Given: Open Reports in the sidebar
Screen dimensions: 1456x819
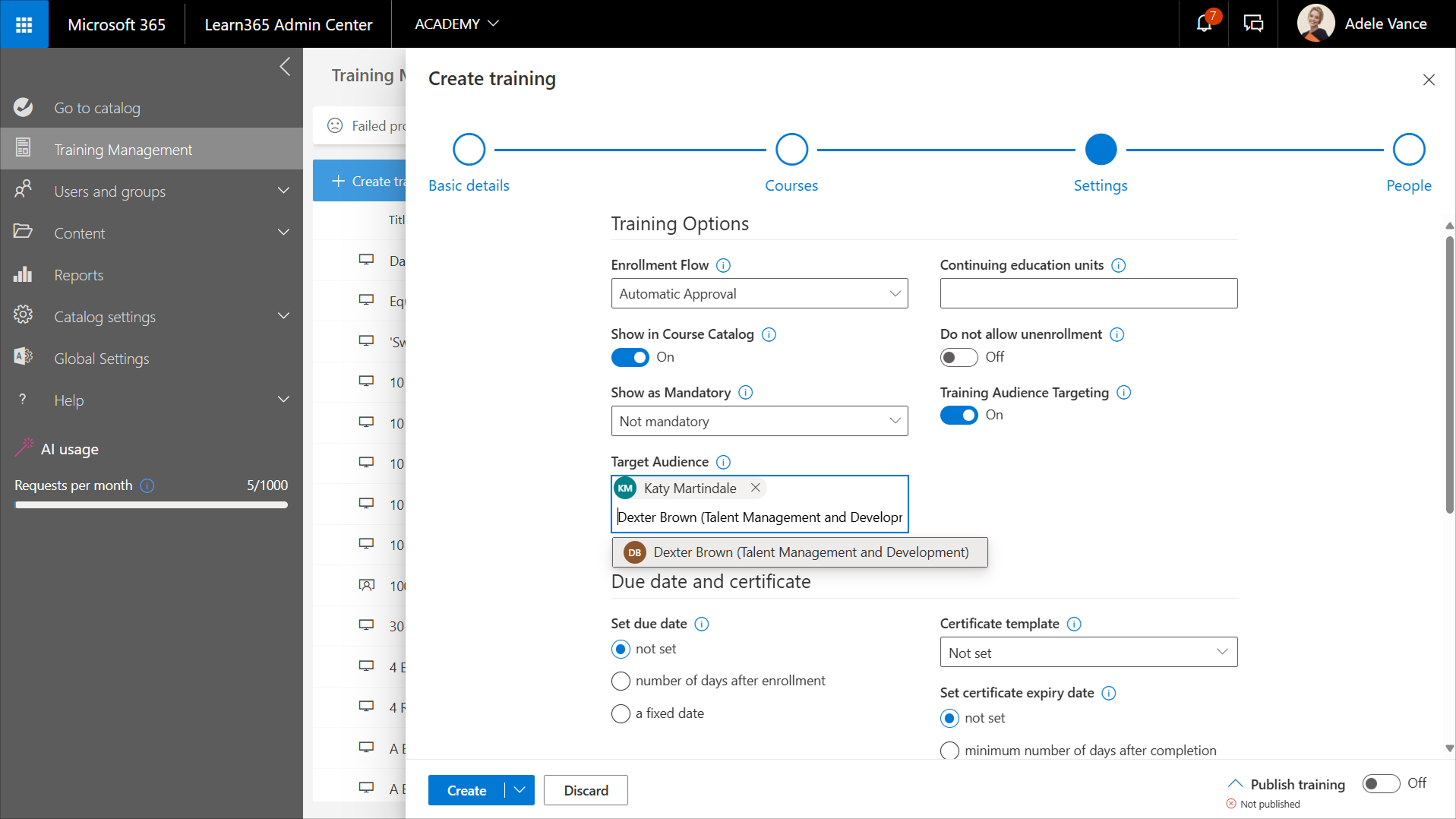Looking at the screenshot, I should [x=78, y=275].
